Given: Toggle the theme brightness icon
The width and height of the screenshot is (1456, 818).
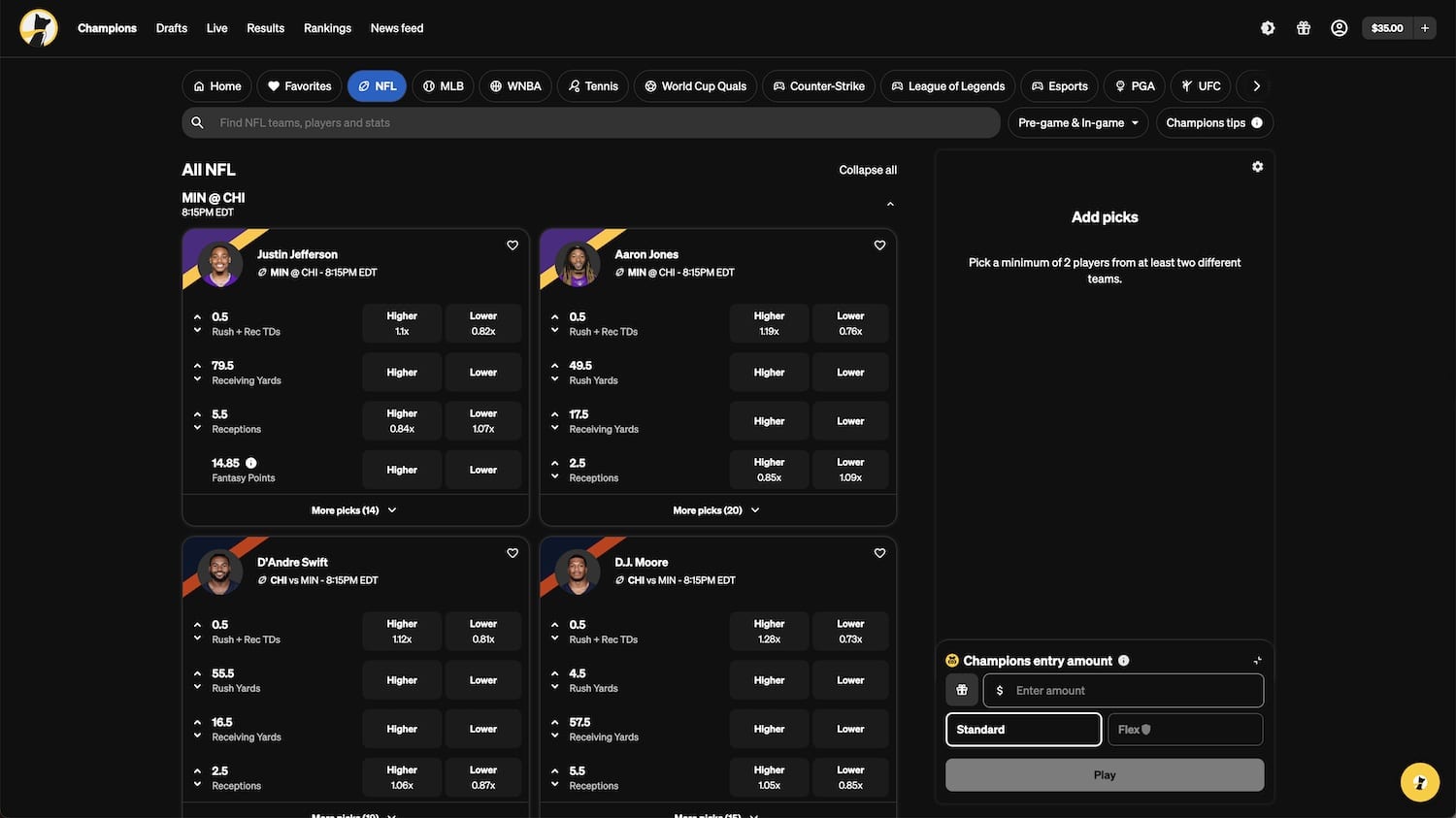Looking at the screenshot, I should 1268,28.
